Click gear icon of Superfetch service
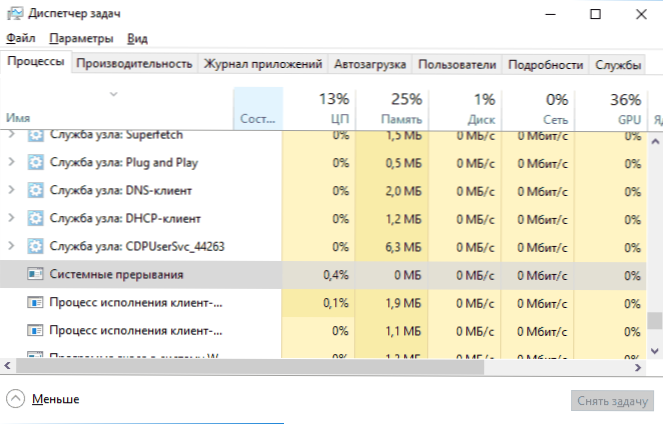663x424 pixels. coord(36,136)
